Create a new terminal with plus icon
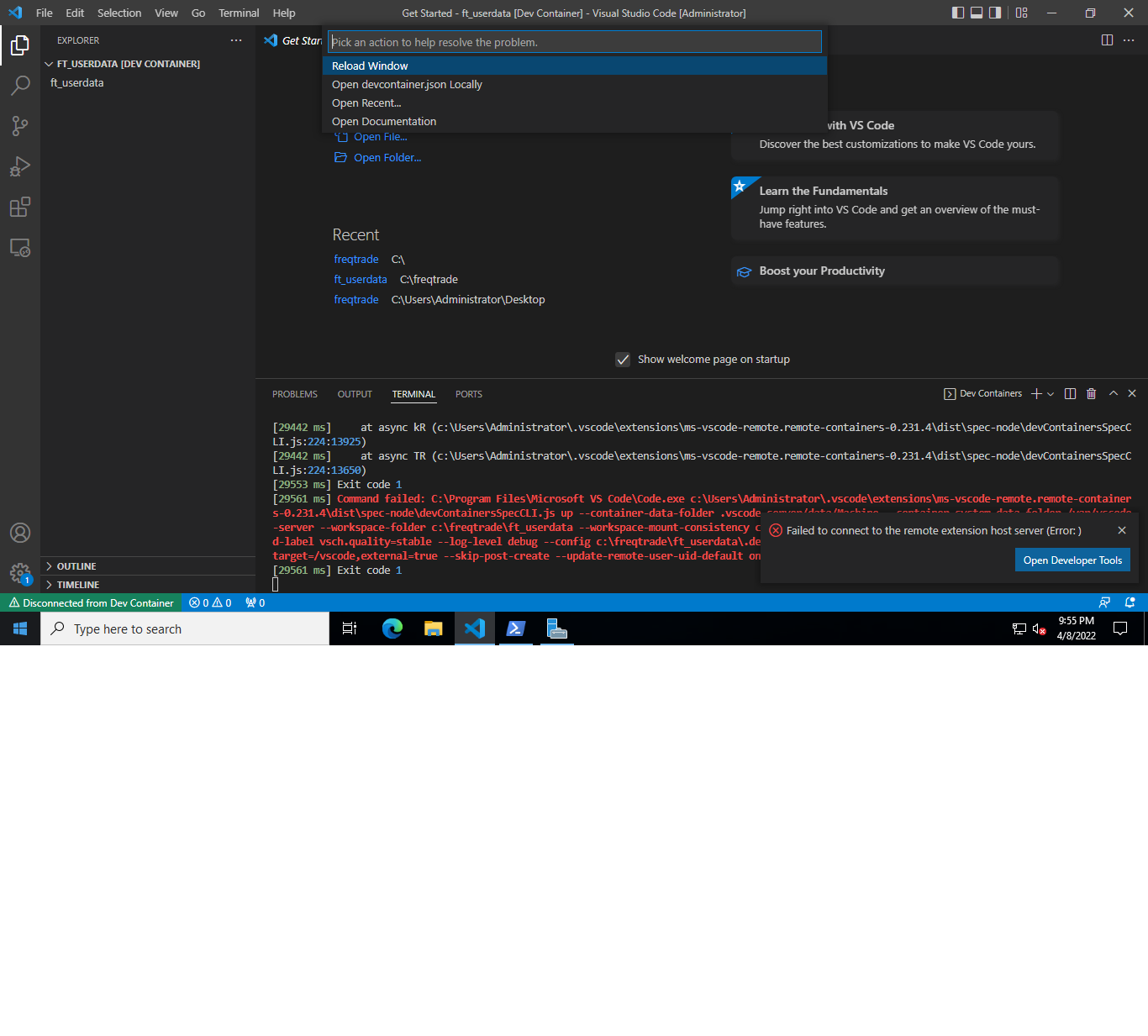Image resolution: width=1148 pixels, height=1036 pixels. [1036, 393]
